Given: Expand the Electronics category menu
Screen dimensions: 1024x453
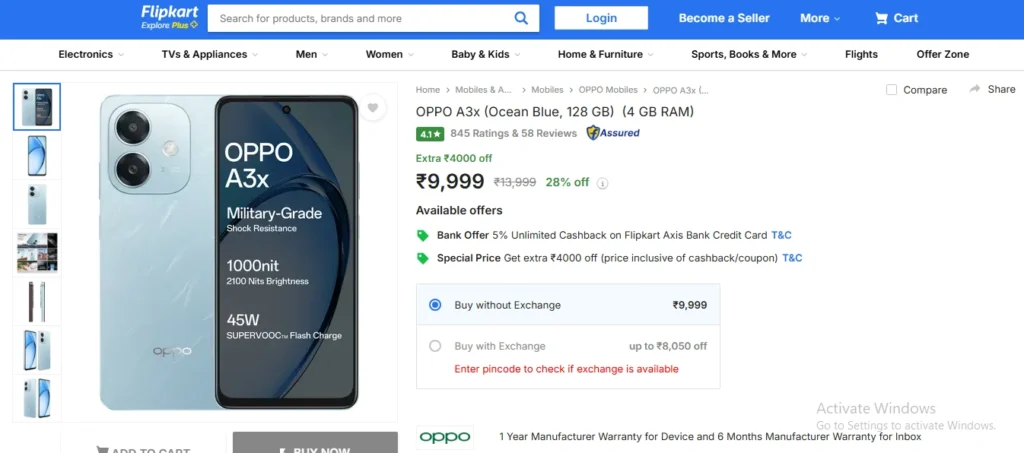Looking at the screenshot, I should click(x=91, y=54).
